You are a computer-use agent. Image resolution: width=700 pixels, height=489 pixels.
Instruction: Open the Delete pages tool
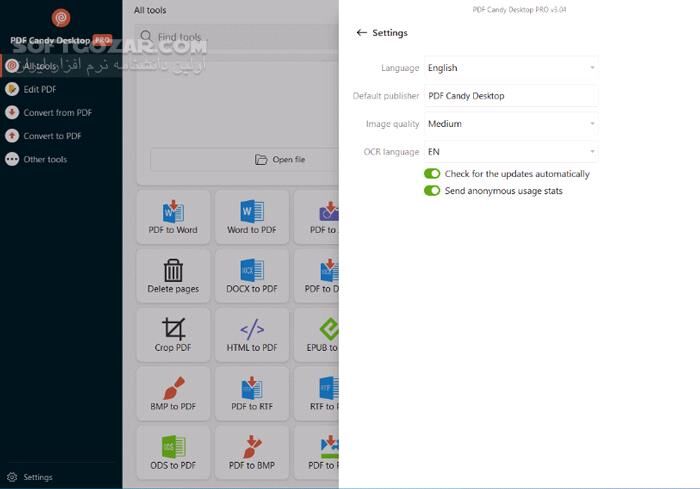tap(173, 275)
